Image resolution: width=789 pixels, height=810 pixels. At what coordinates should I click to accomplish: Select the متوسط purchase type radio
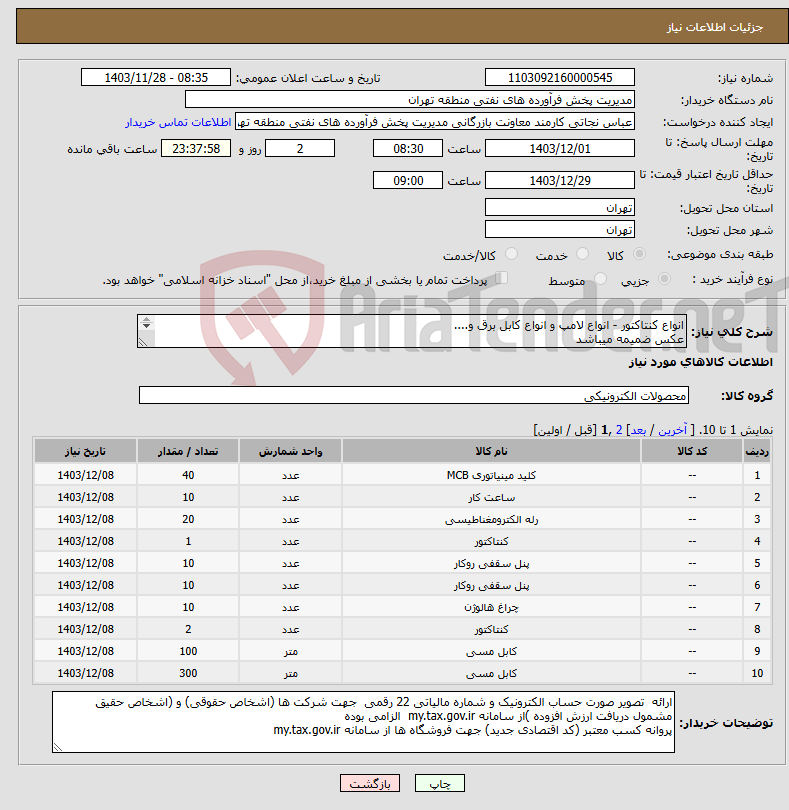click(x=600, y=279)
